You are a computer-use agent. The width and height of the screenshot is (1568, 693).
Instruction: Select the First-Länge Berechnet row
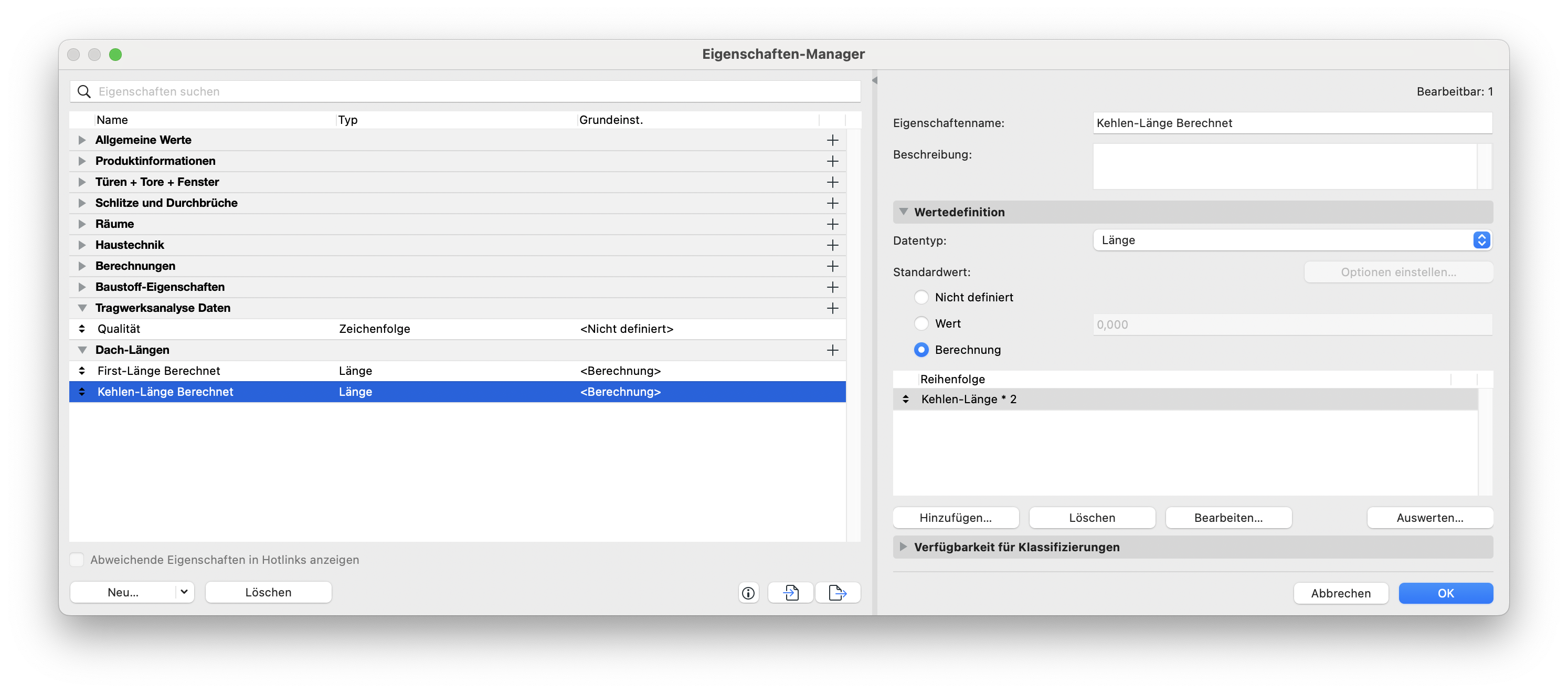click(458, 371)
